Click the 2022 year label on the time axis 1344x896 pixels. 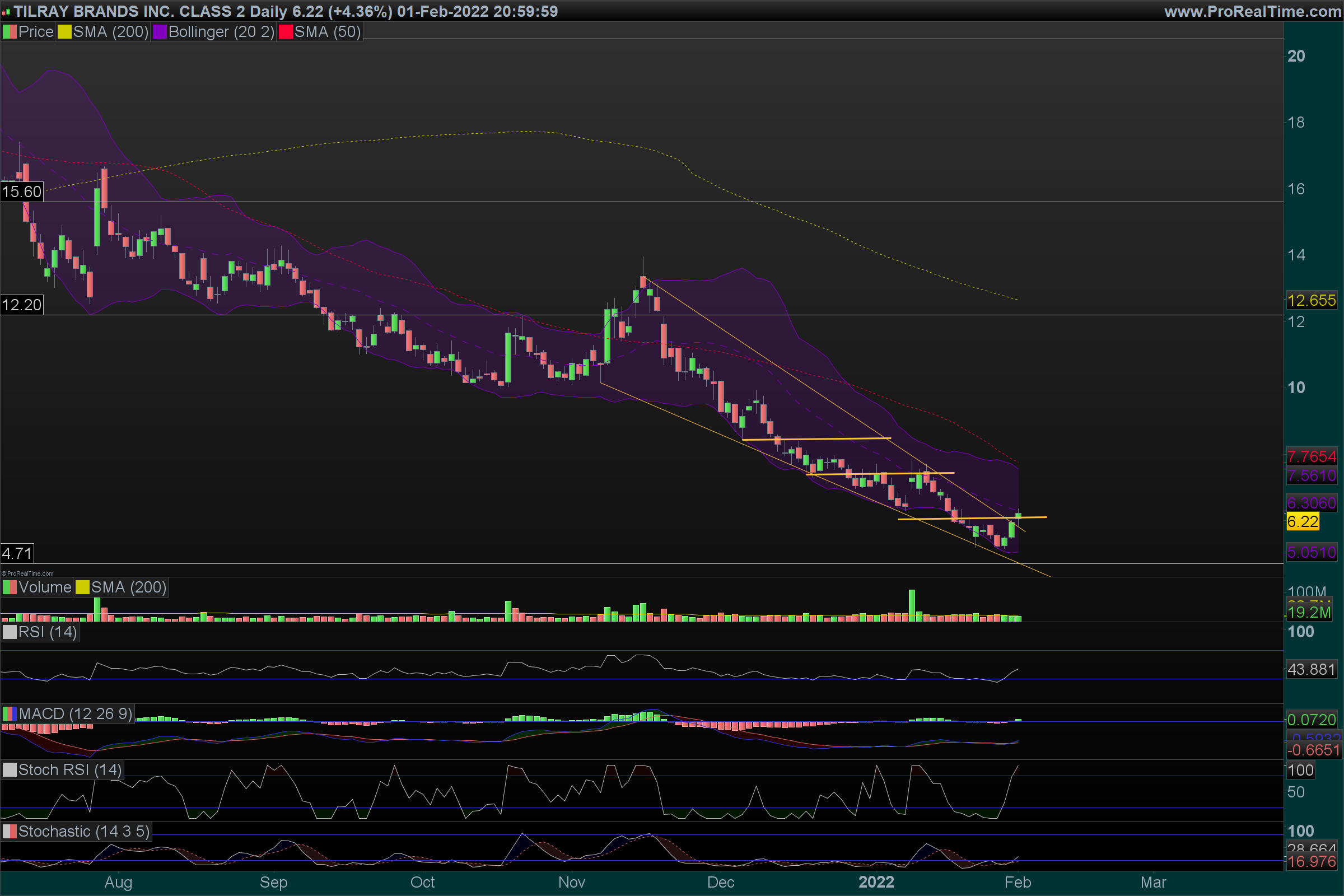(876, 883)
